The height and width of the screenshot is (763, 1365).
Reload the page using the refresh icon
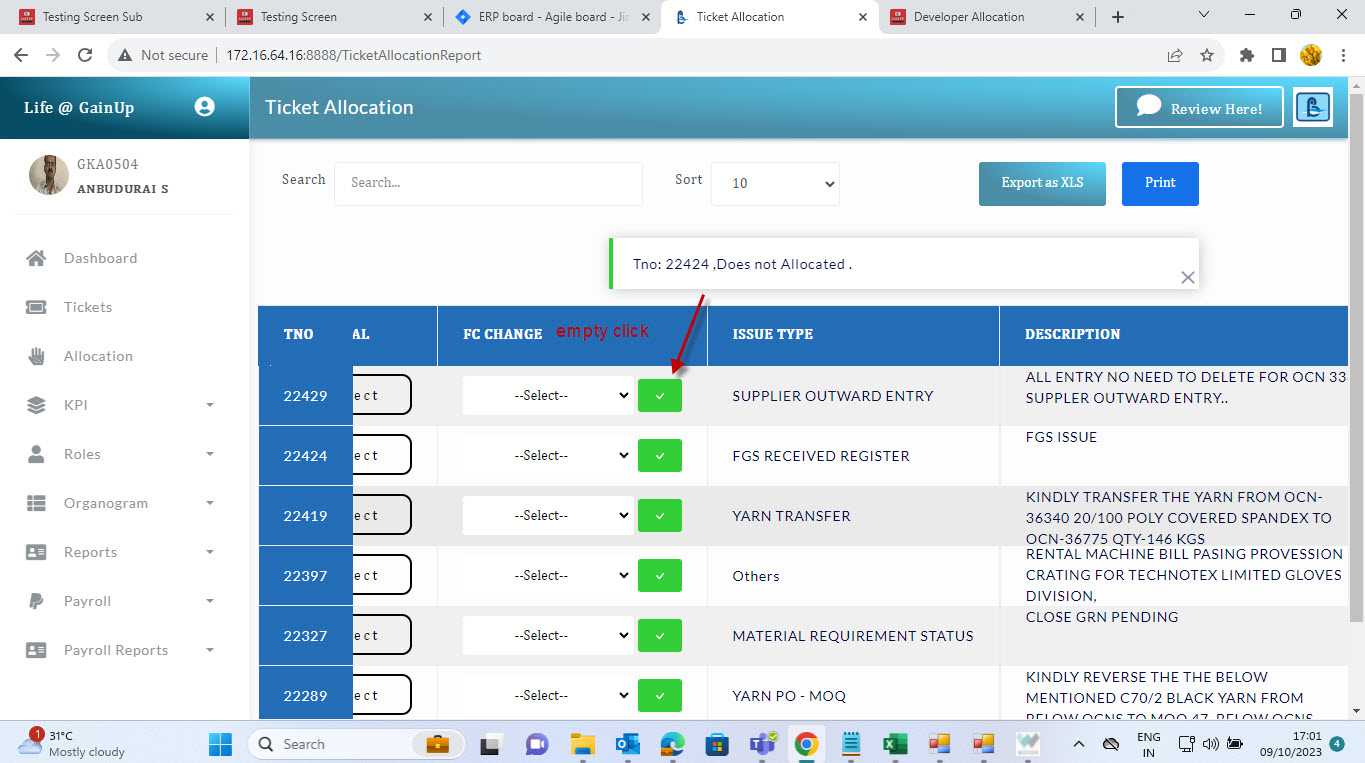coord(85,55)
